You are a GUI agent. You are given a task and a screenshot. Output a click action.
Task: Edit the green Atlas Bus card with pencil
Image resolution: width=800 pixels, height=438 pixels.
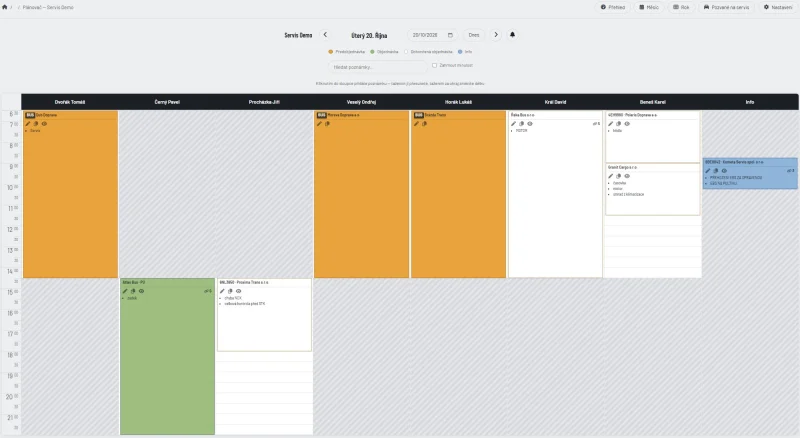coord(125,291)
